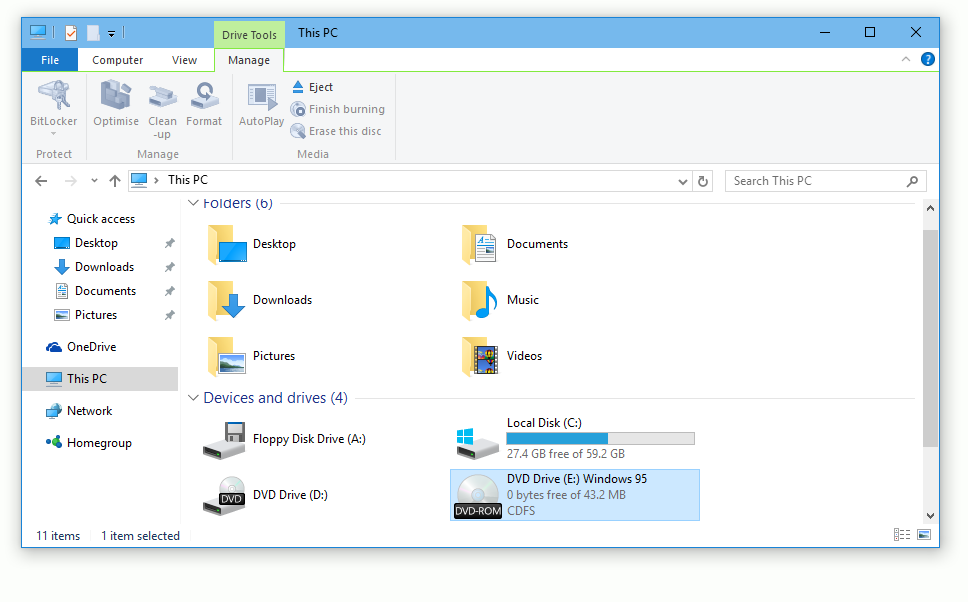Open Pictures under Quick access
Screen dimensions: 968x602
(86, 315)
